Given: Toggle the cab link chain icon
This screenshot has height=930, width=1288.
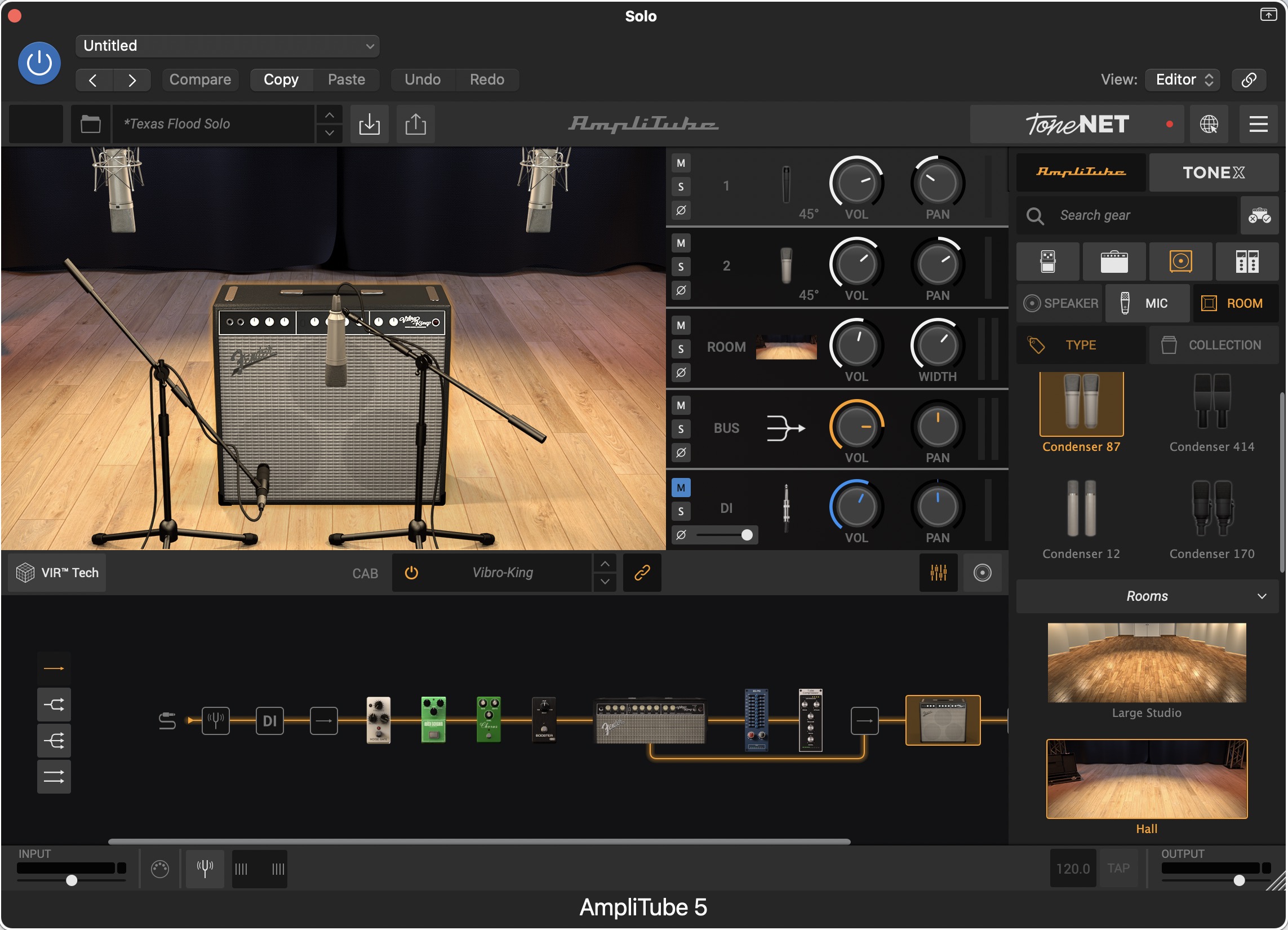Looking at the screenshot, I should pos(642,573).
